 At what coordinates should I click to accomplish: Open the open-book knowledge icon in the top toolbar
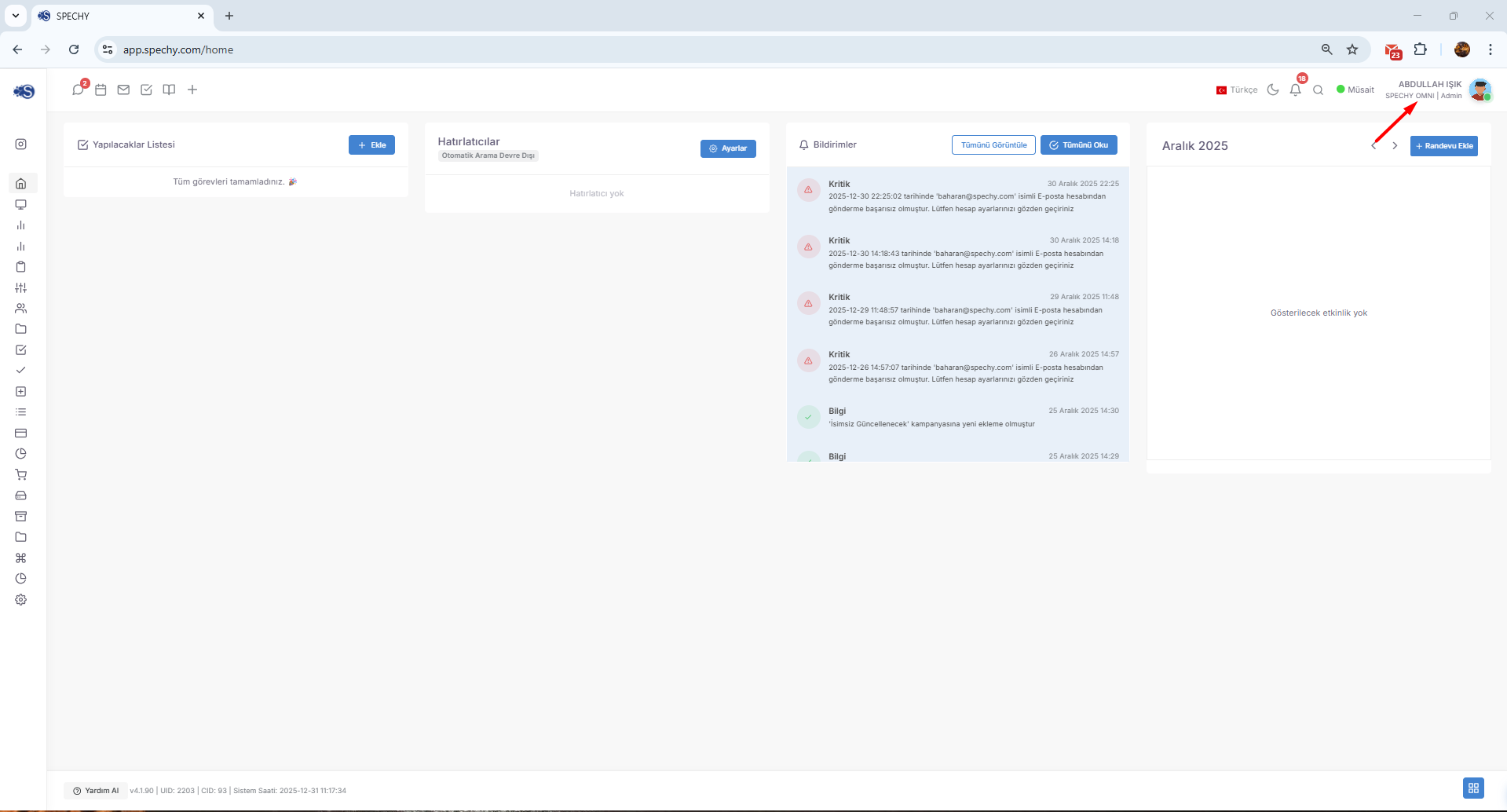[169, 90]
